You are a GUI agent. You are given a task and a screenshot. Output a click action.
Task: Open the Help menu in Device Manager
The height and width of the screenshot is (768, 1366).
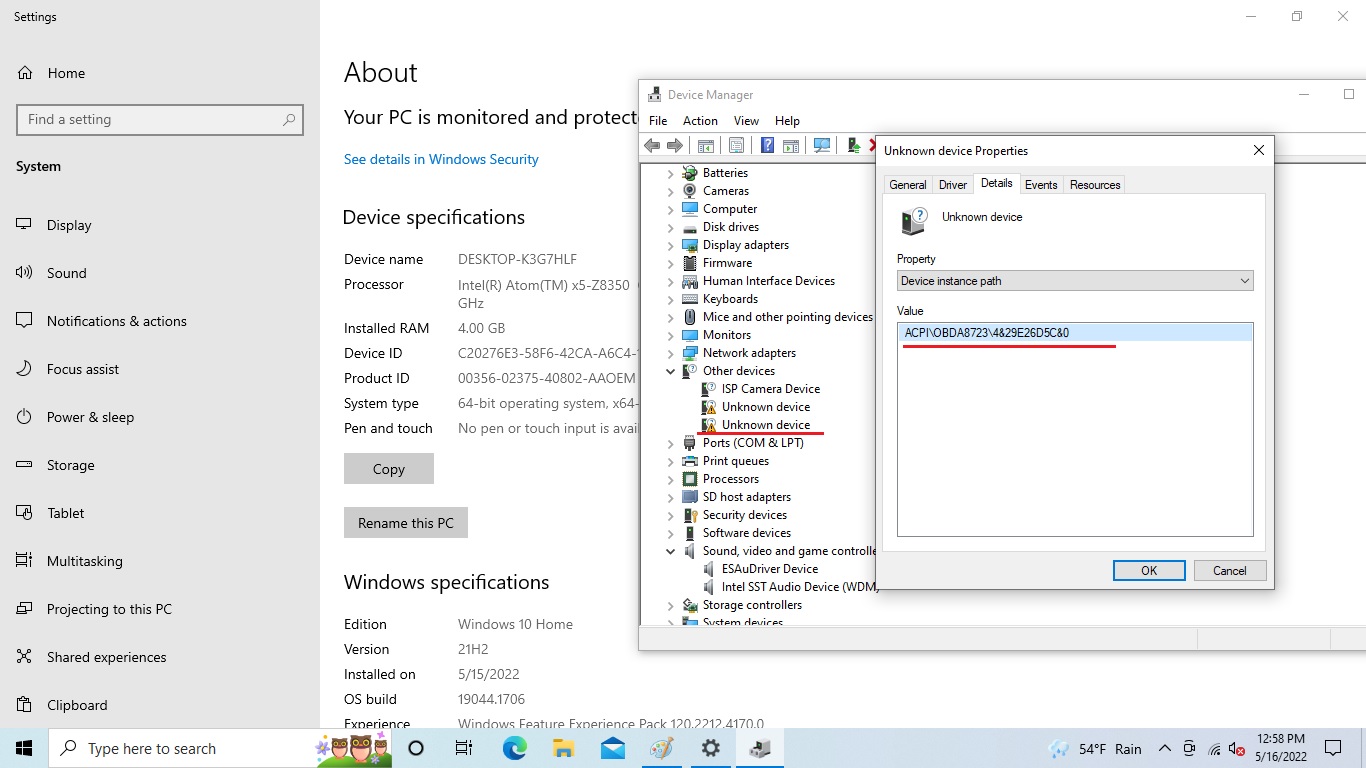coord(787,120)
